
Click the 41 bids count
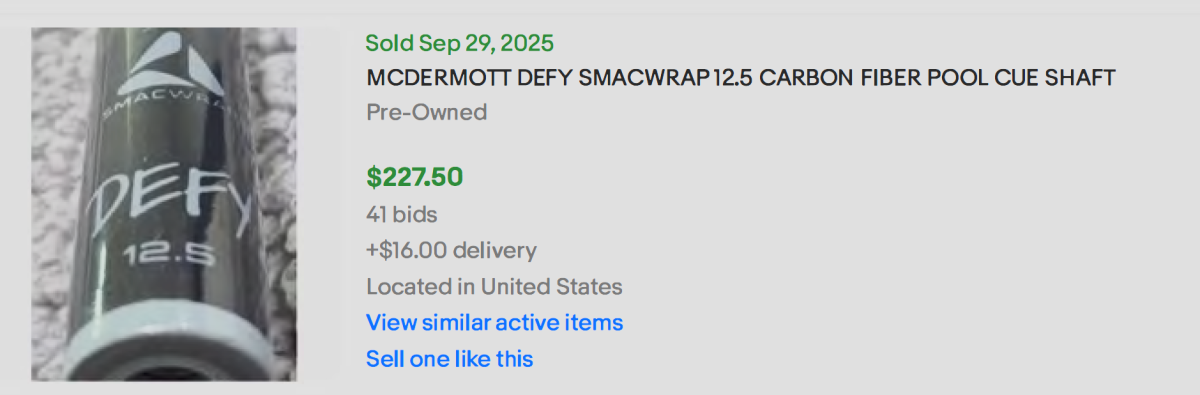click(401, 214)
